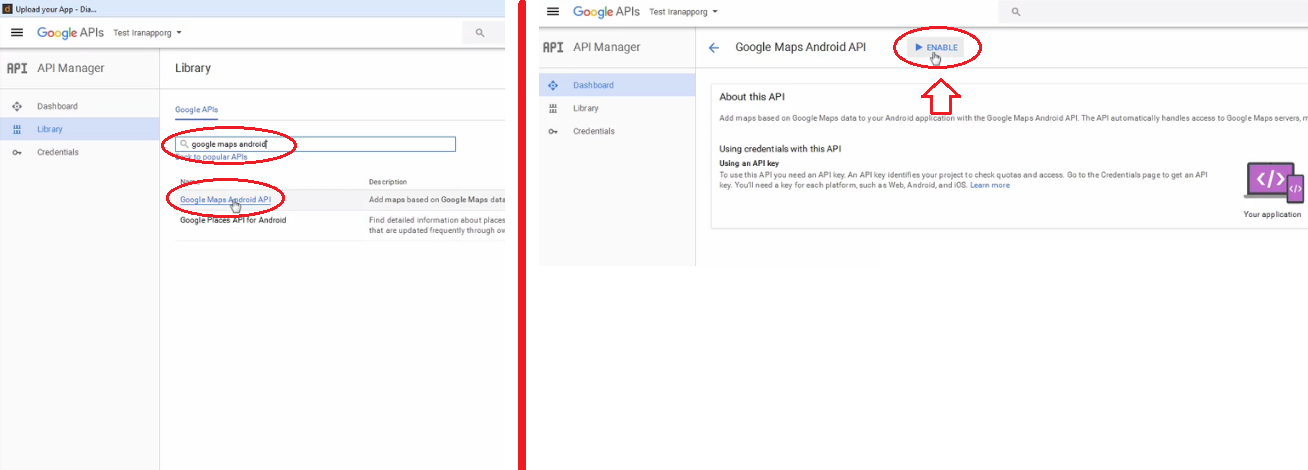Open the Google Places API for Android result

[x=232, y=220]
